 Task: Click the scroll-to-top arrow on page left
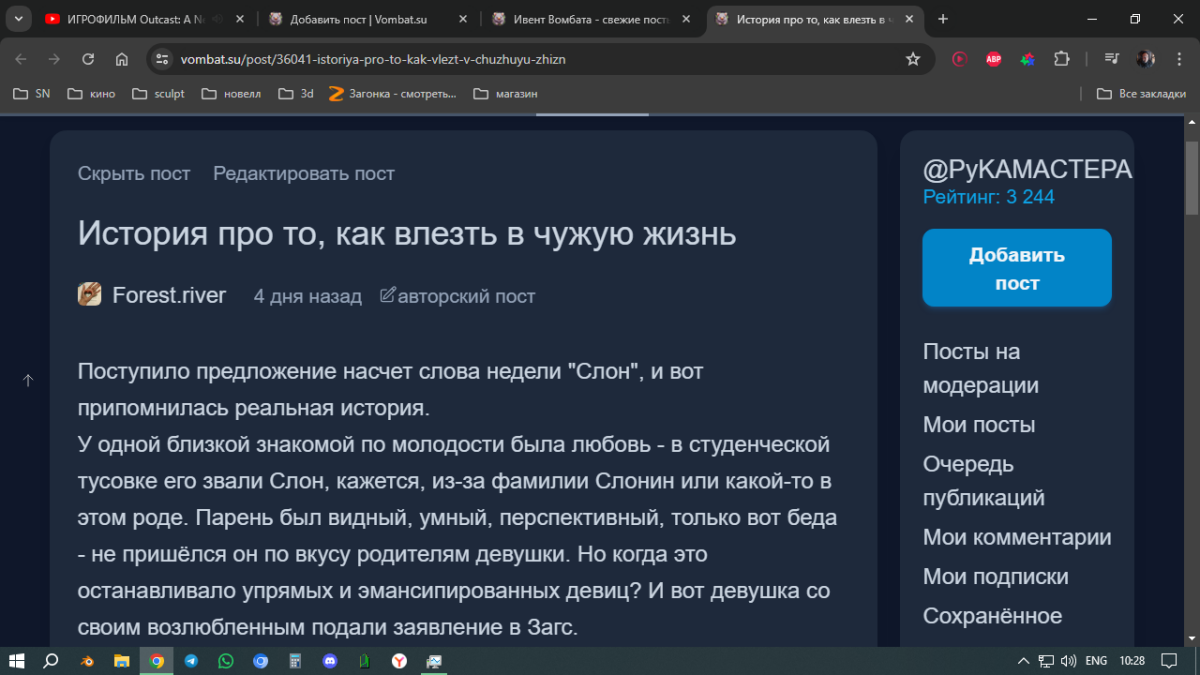click(28, 380)
